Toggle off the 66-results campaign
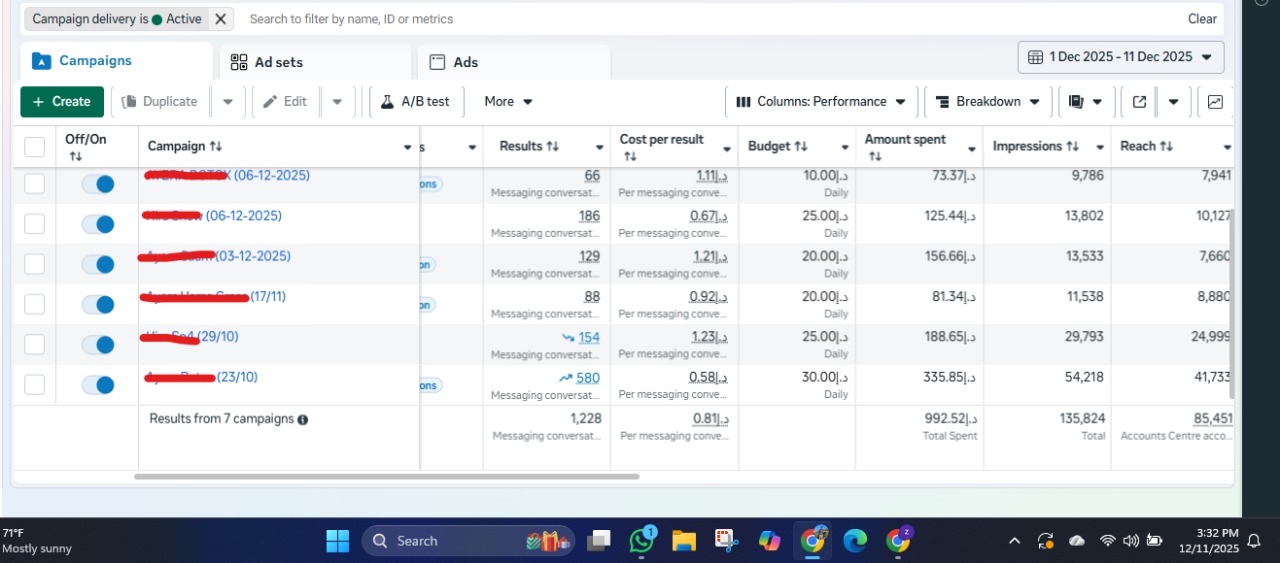This screenshot has height=563, width=1280. click(98, 184)
